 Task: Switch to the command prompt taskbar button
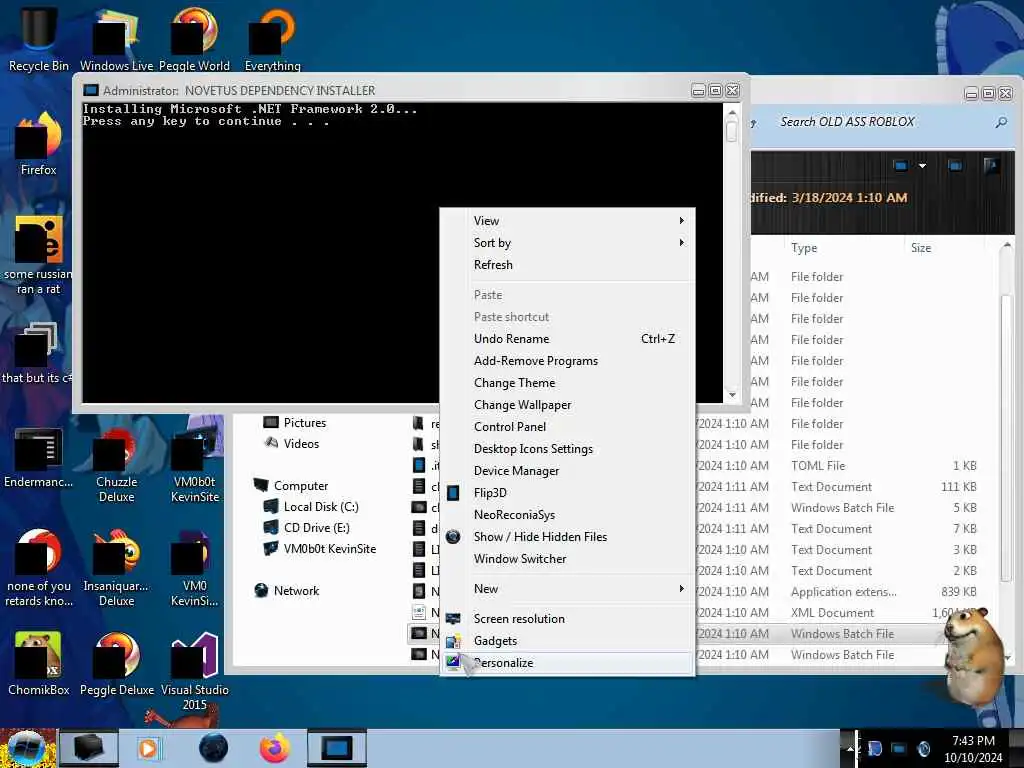click(336, 748)
